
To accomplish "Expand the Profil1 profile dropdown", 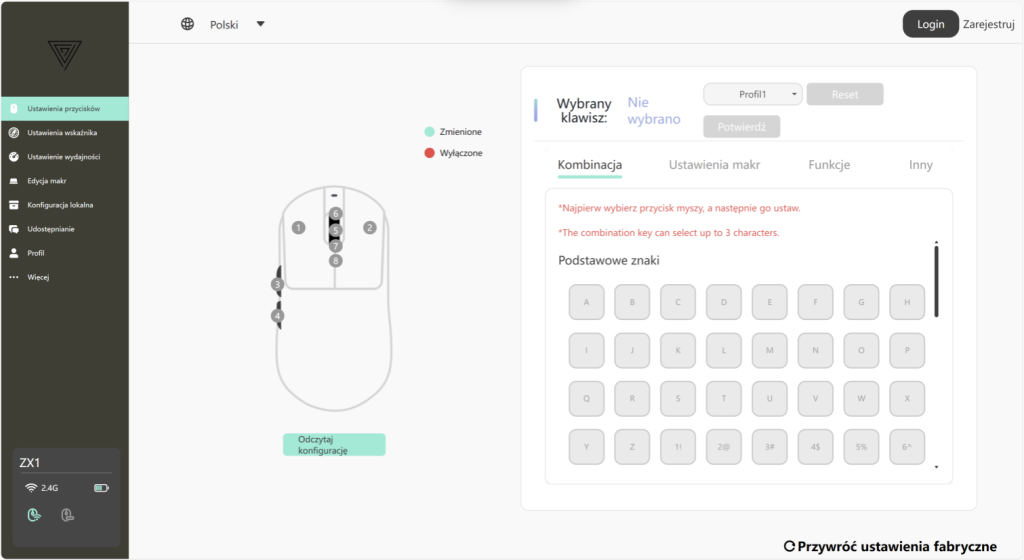I will point(753,94).
